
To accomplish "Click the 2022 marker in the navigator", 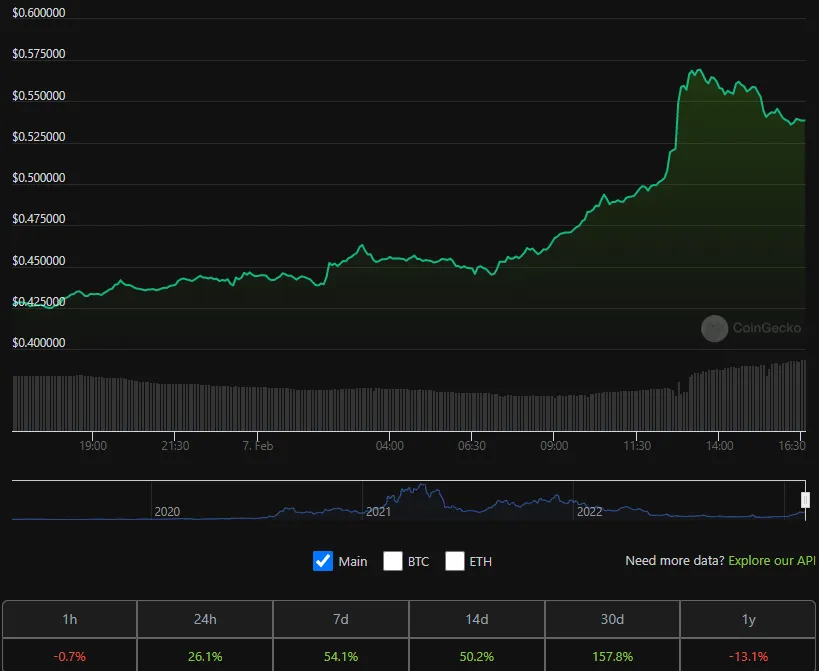I will (x=589, y=512).
